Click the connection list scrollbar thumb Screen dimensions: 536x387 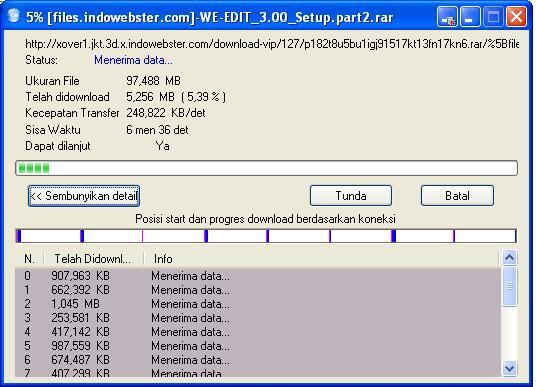[x=510, y=286]
